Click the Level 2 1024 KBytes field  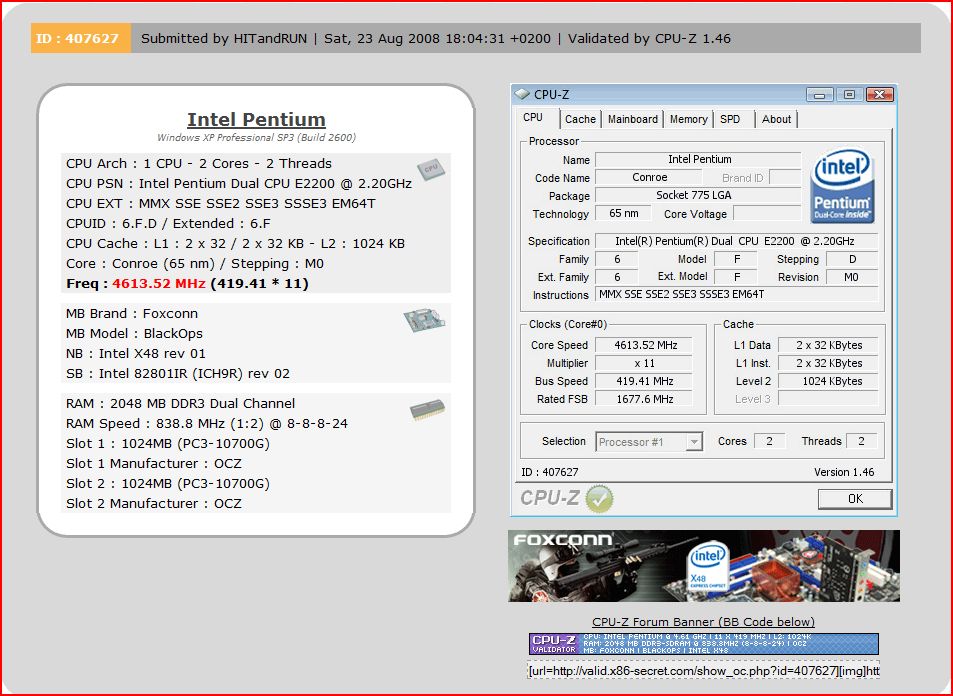pyautogui.click(x=828, y=382)
